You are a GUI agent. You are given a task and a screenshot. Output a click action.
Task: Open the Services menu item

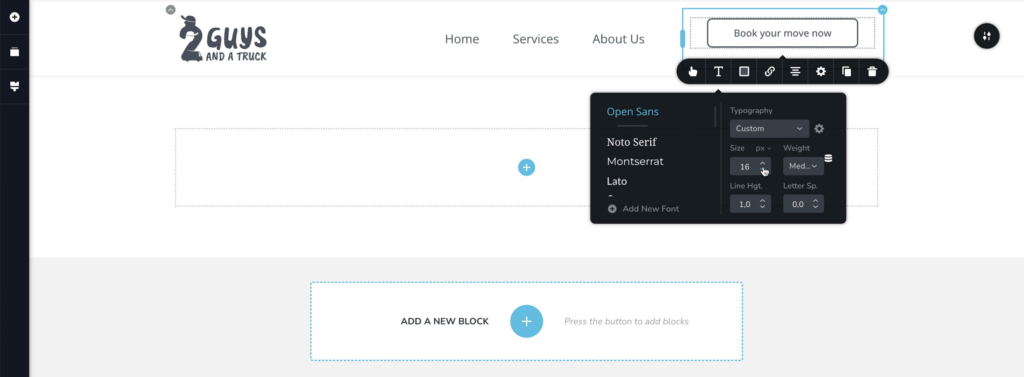pos(536,39)
